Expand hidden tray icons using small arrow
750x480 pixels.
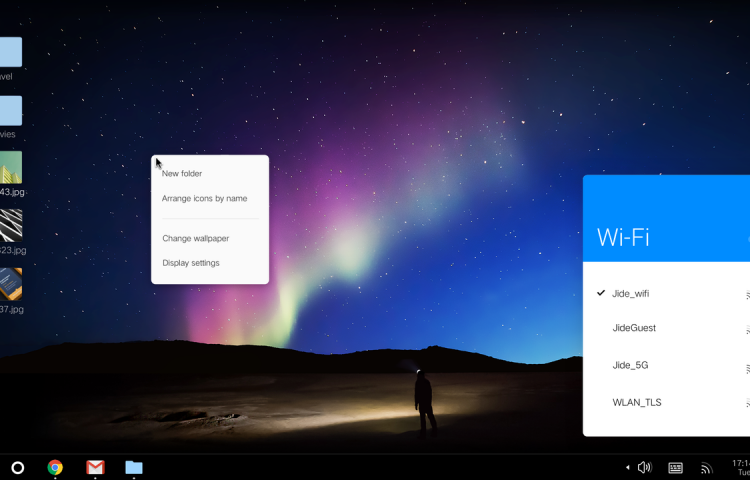pos(628,467)
